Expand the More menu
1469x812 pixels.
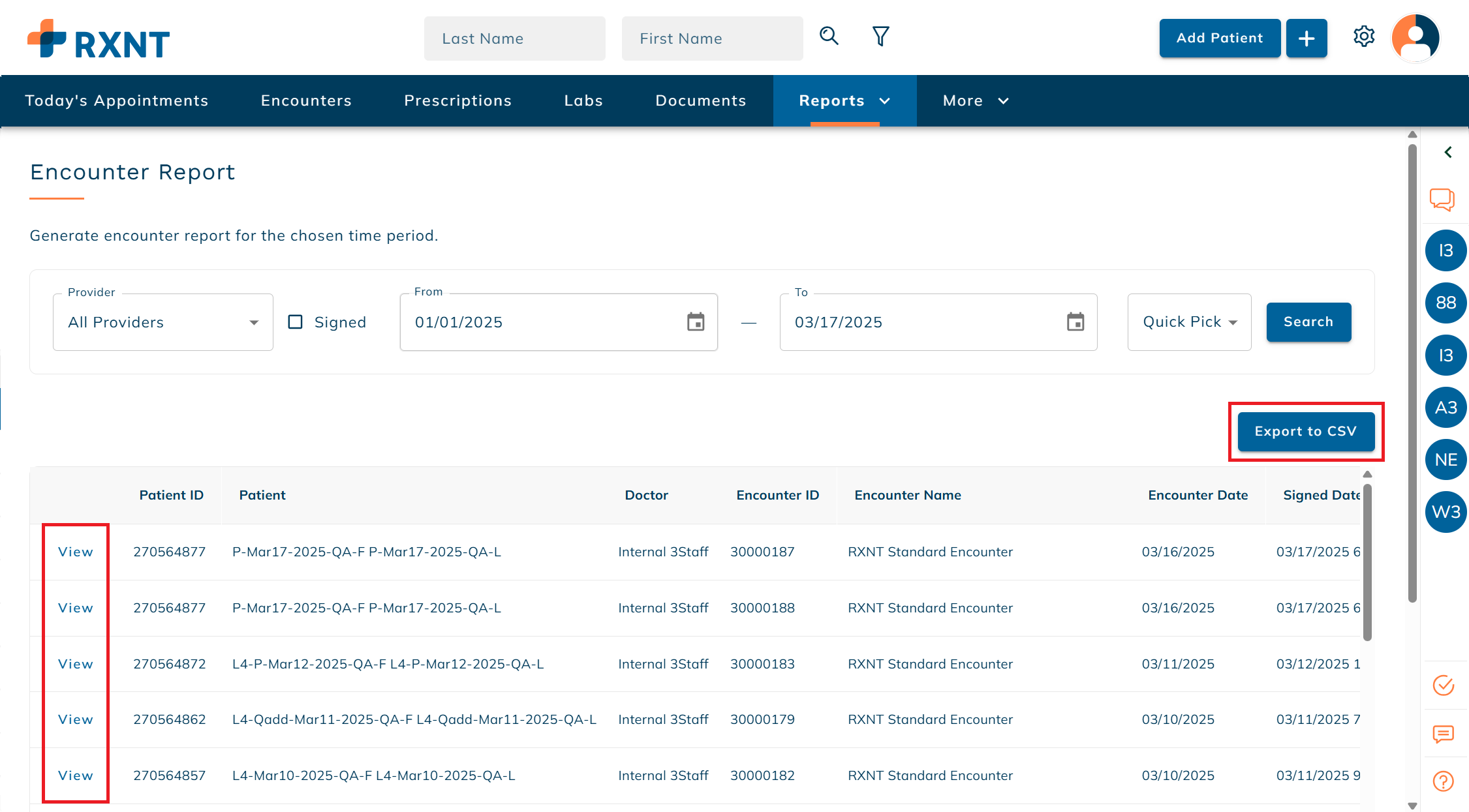(x=976, y=100)
